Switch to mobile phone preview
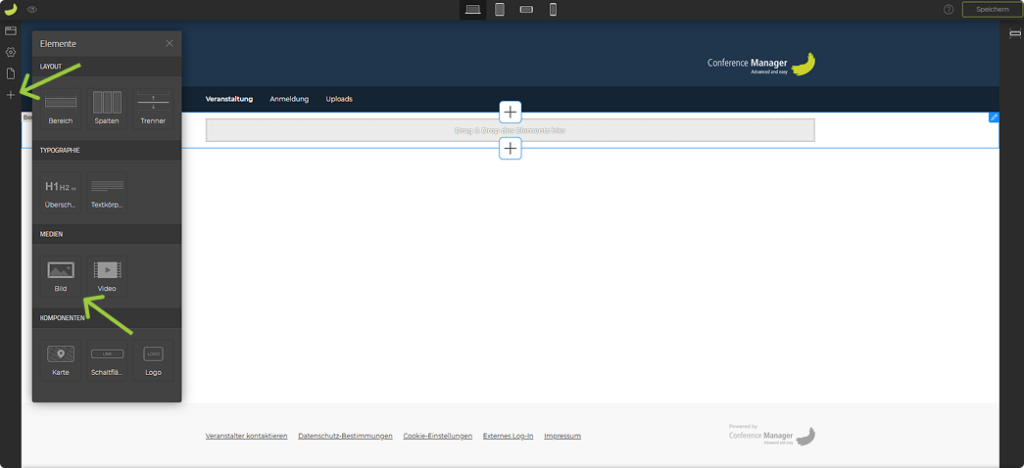This screenshot has height=468, width=1024. pyautogui.click(x=553, y=10)
